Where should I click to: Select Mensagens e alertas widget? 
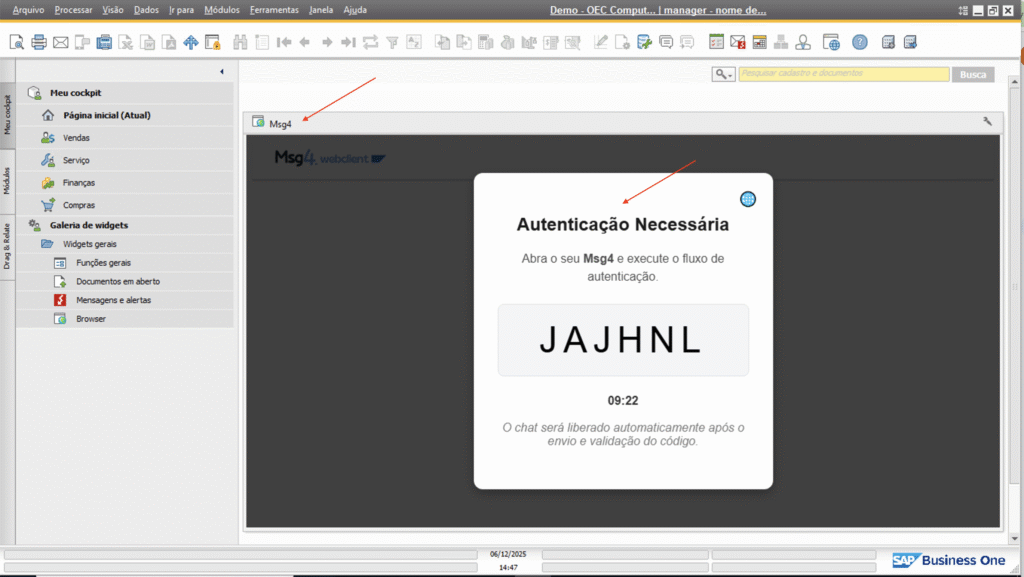tap(113, 300)
